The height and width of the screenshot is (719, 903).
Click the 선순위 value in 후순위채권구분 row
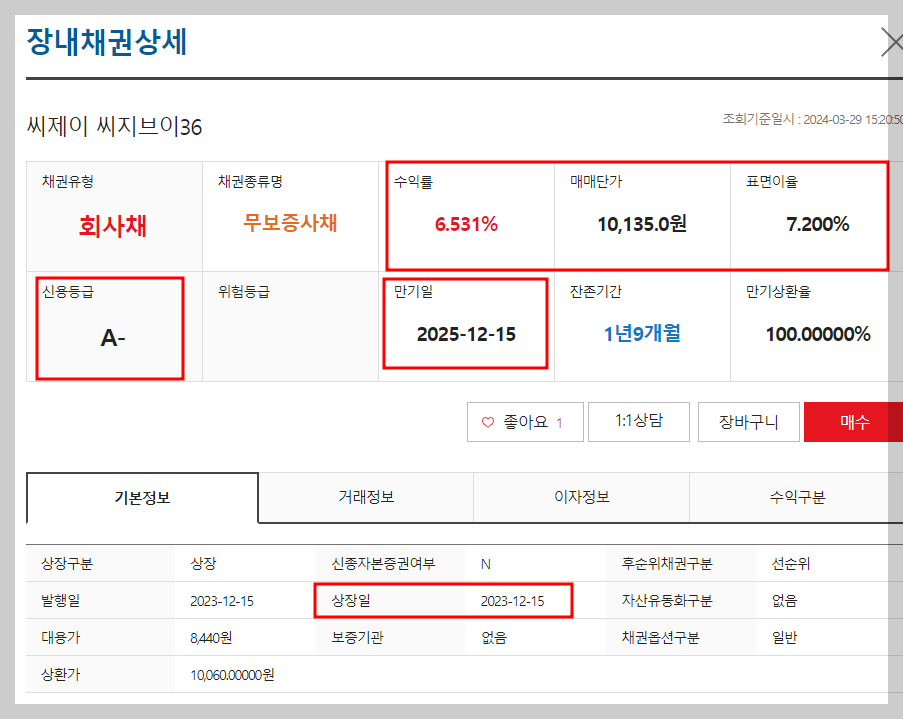[791, 564]
